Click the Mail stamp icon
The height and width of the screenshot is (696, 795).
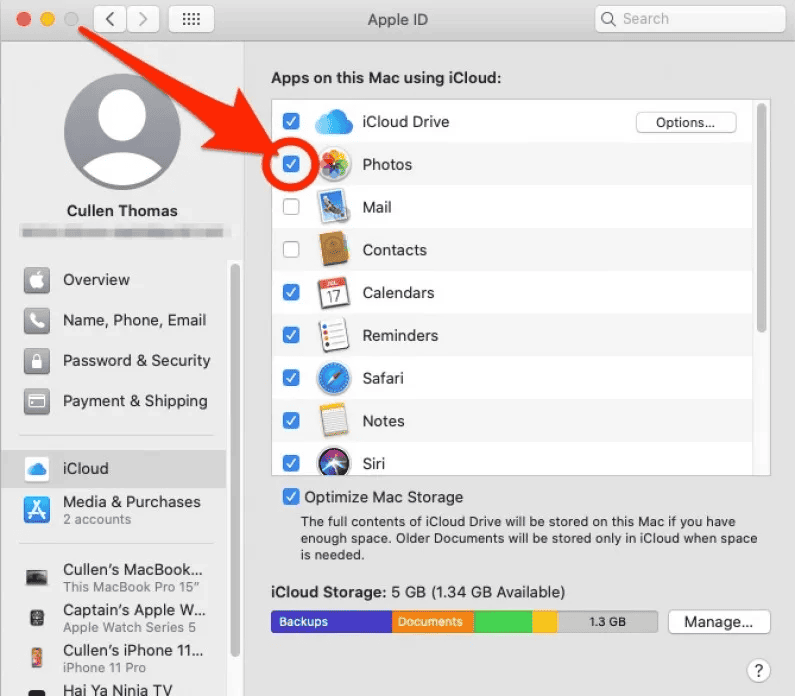(334, 207)
